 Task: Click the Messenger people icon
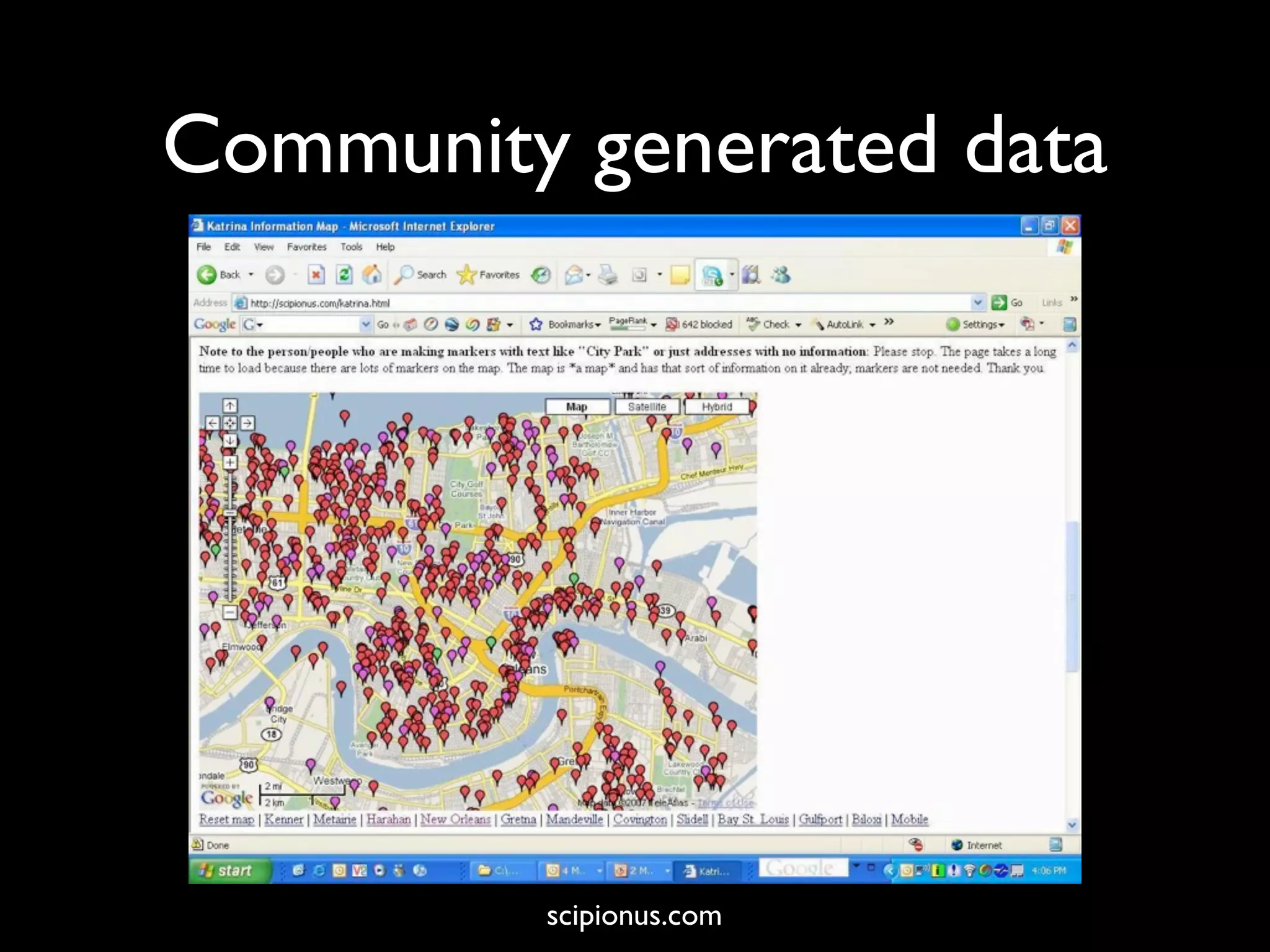click(781, 275)
